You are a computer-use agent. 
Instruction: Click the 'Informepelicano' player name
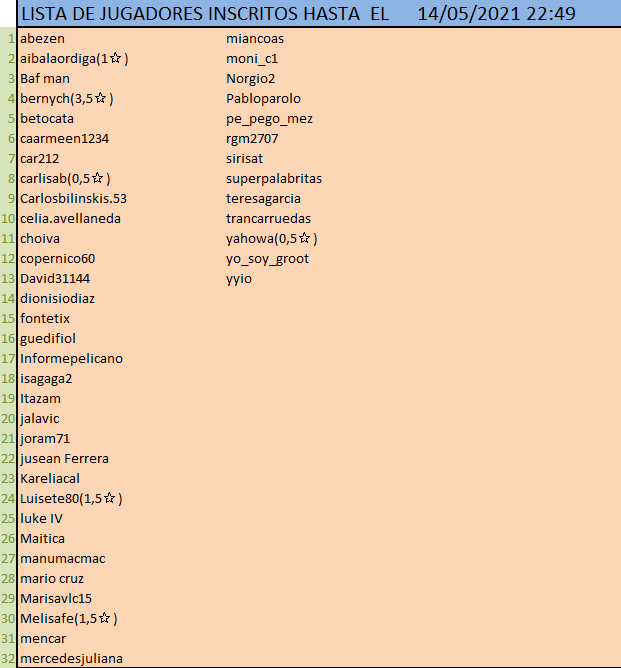(x=71, y=358)
